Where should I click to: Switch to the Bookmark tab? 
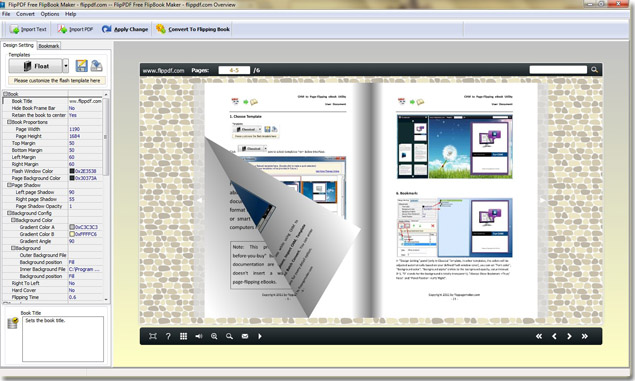[49, 46]
